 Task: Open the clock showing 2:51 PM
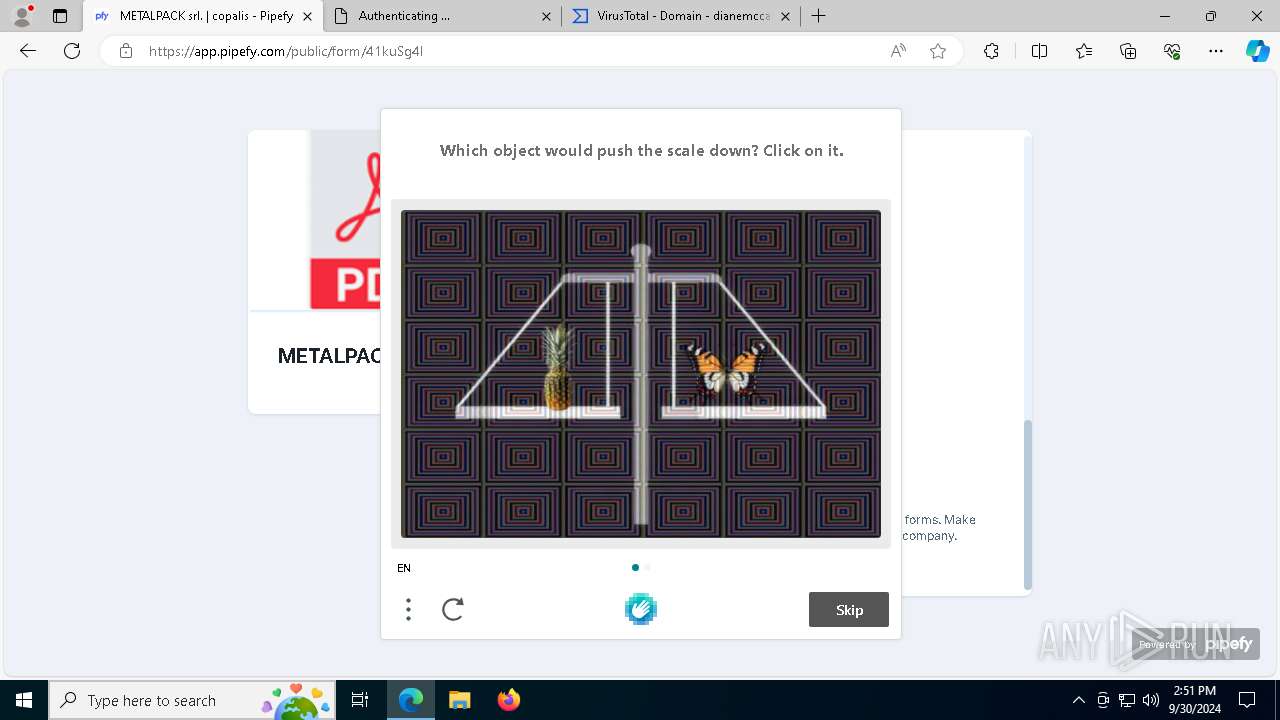coord(1194,700)
